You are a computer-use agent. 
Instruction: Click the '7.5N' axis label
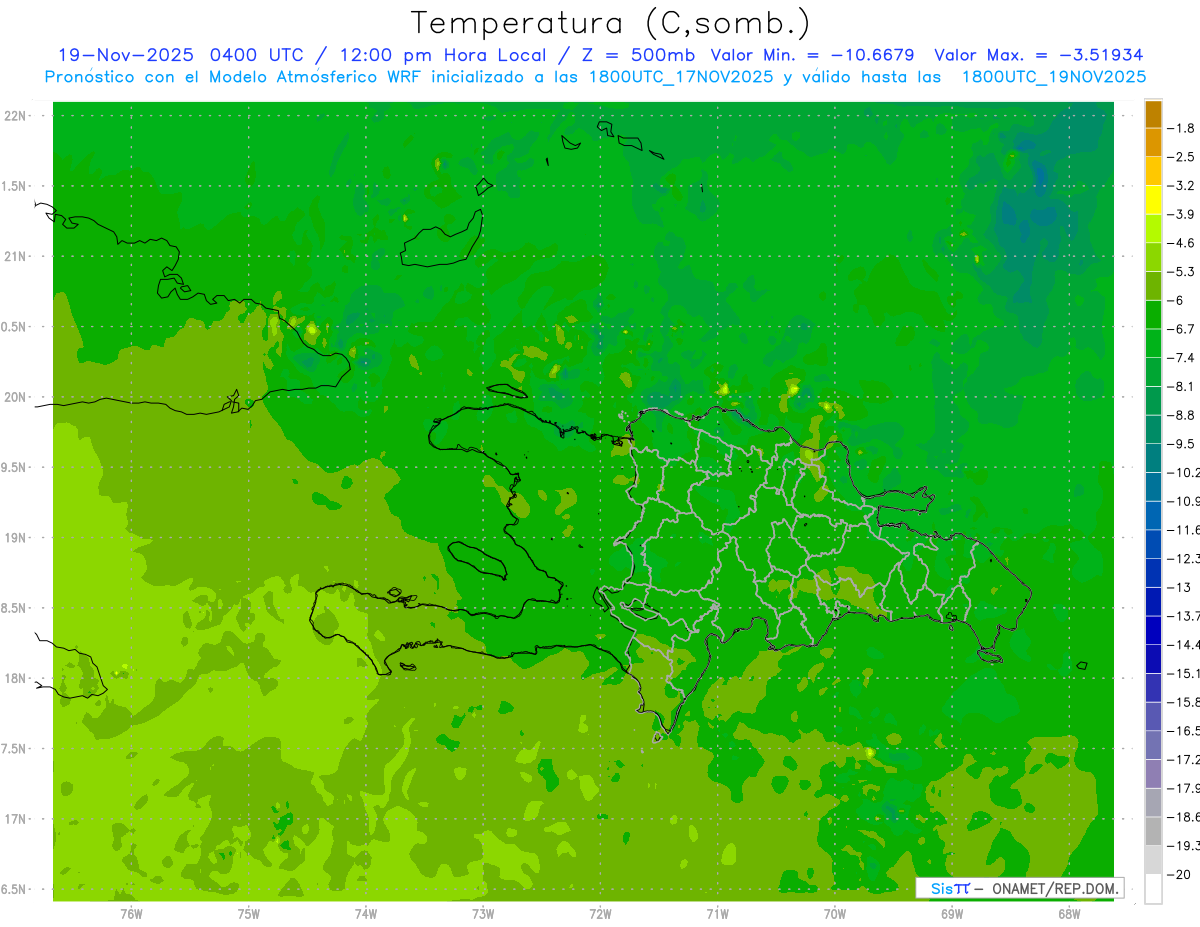(x=14, y=749)
